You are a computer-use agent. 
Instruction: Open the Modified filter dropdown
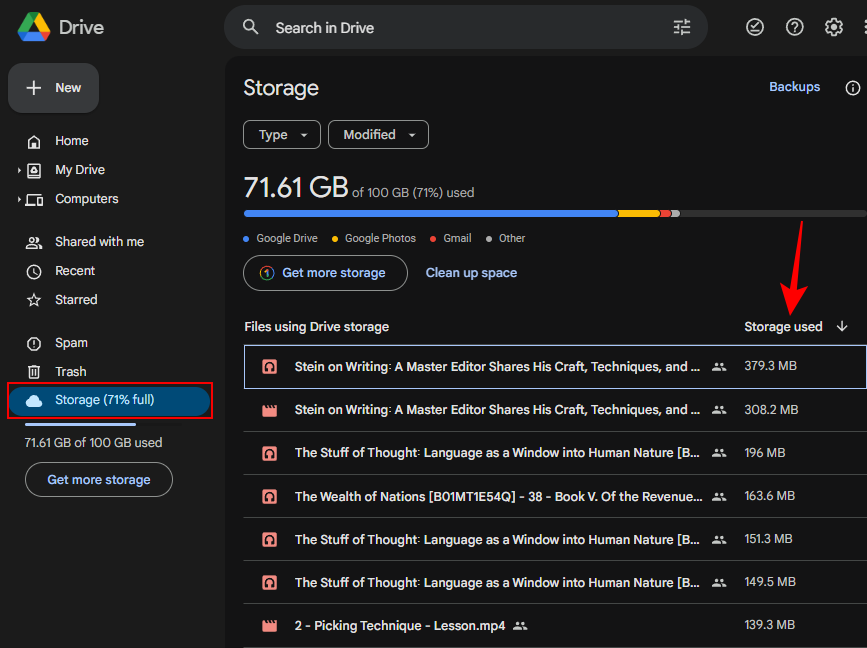tap(378, 134)
